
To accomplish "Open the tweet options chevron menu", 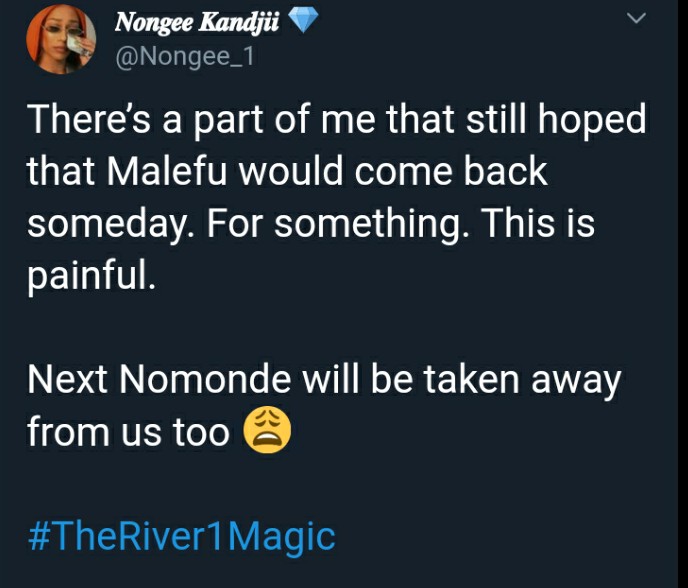I will (x=636, y=18).
